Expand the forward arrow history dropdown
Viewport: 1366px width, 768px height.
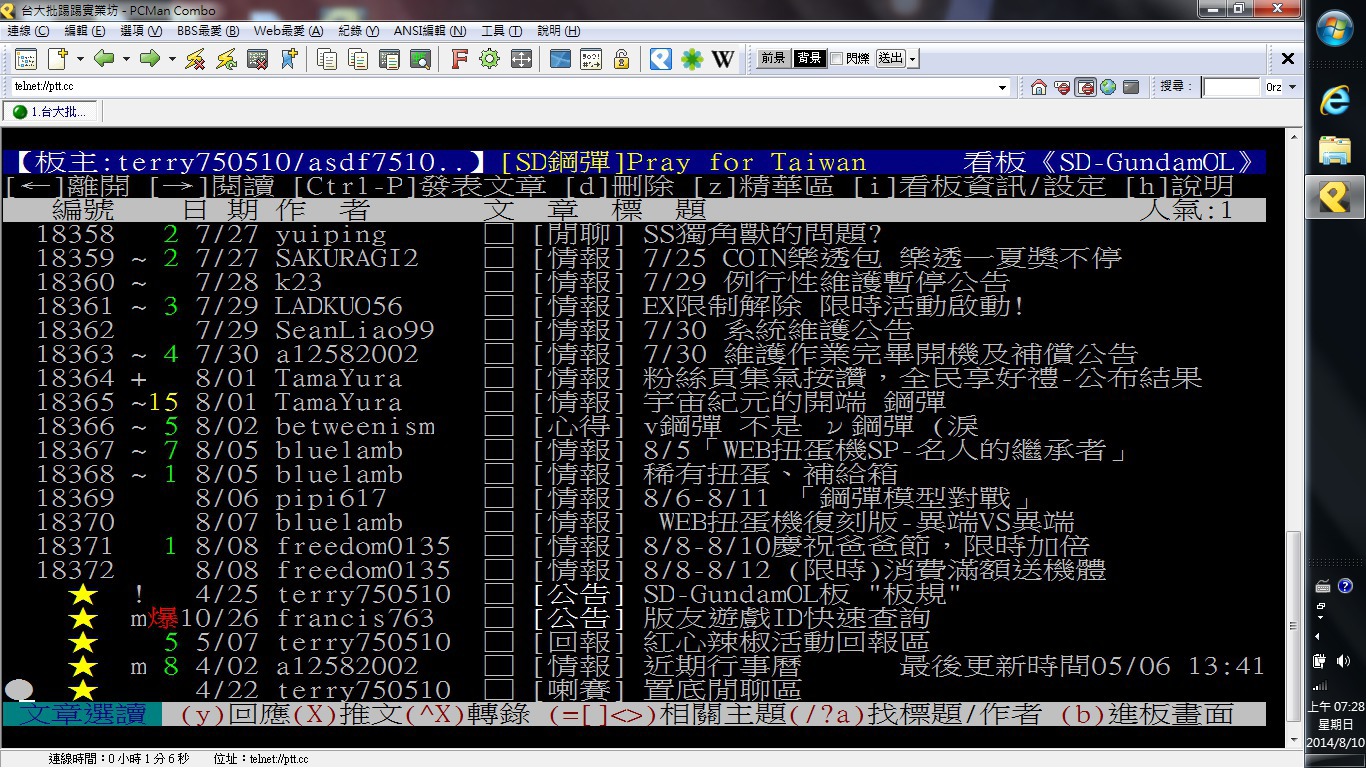click(172, 59)
